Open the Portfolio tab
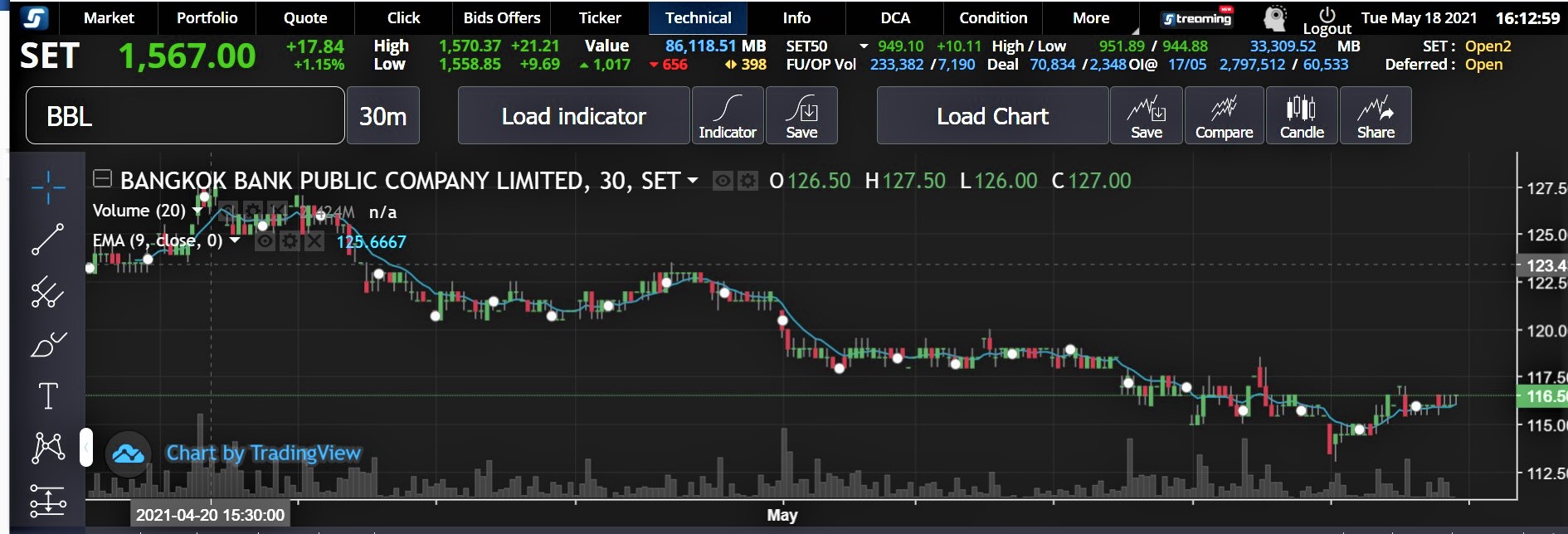Viewport: 1568px width, 534px height. 207,17
